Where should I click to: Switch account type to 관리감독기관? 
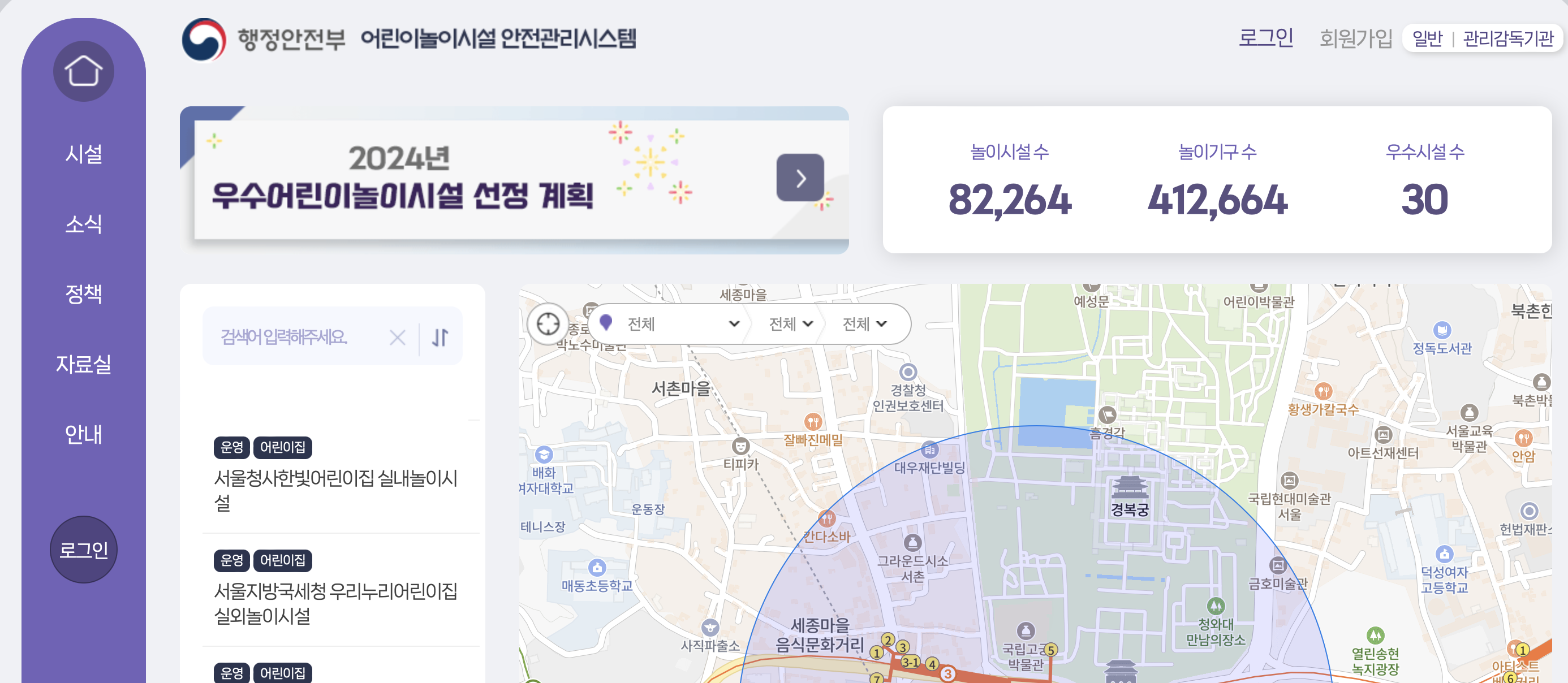[x=1507, y=38]
